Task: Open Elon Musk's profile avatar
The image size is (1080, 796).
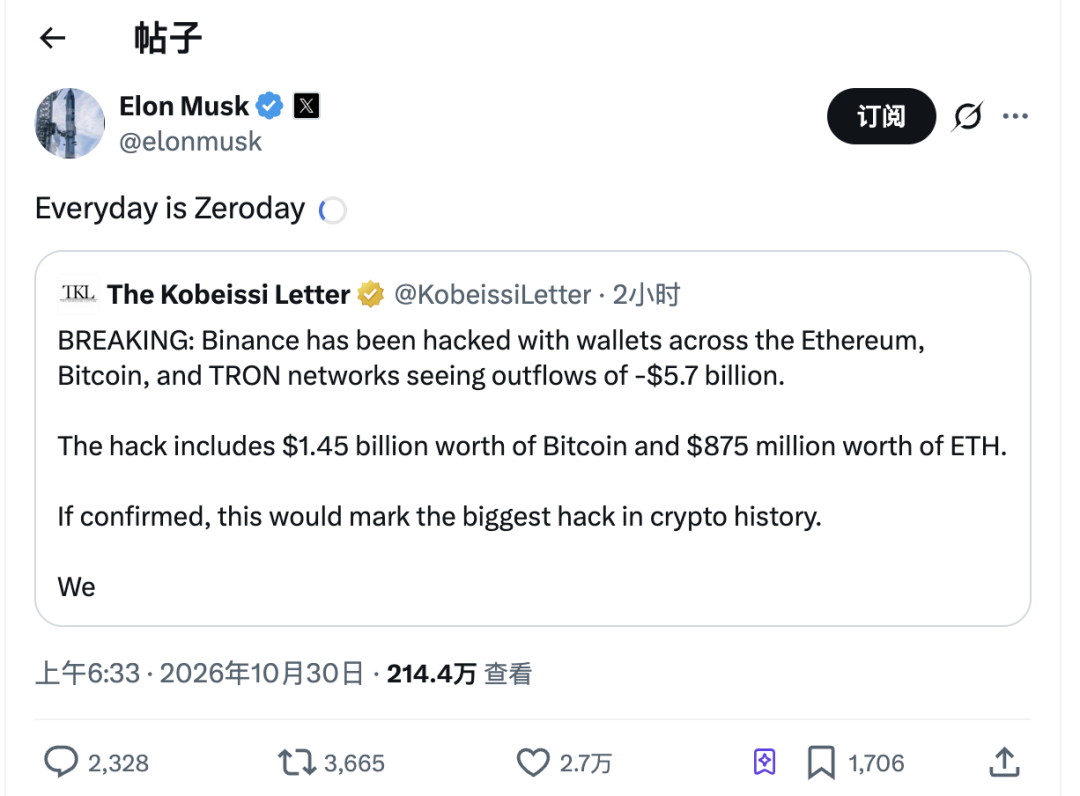Action: pos(70,123)
